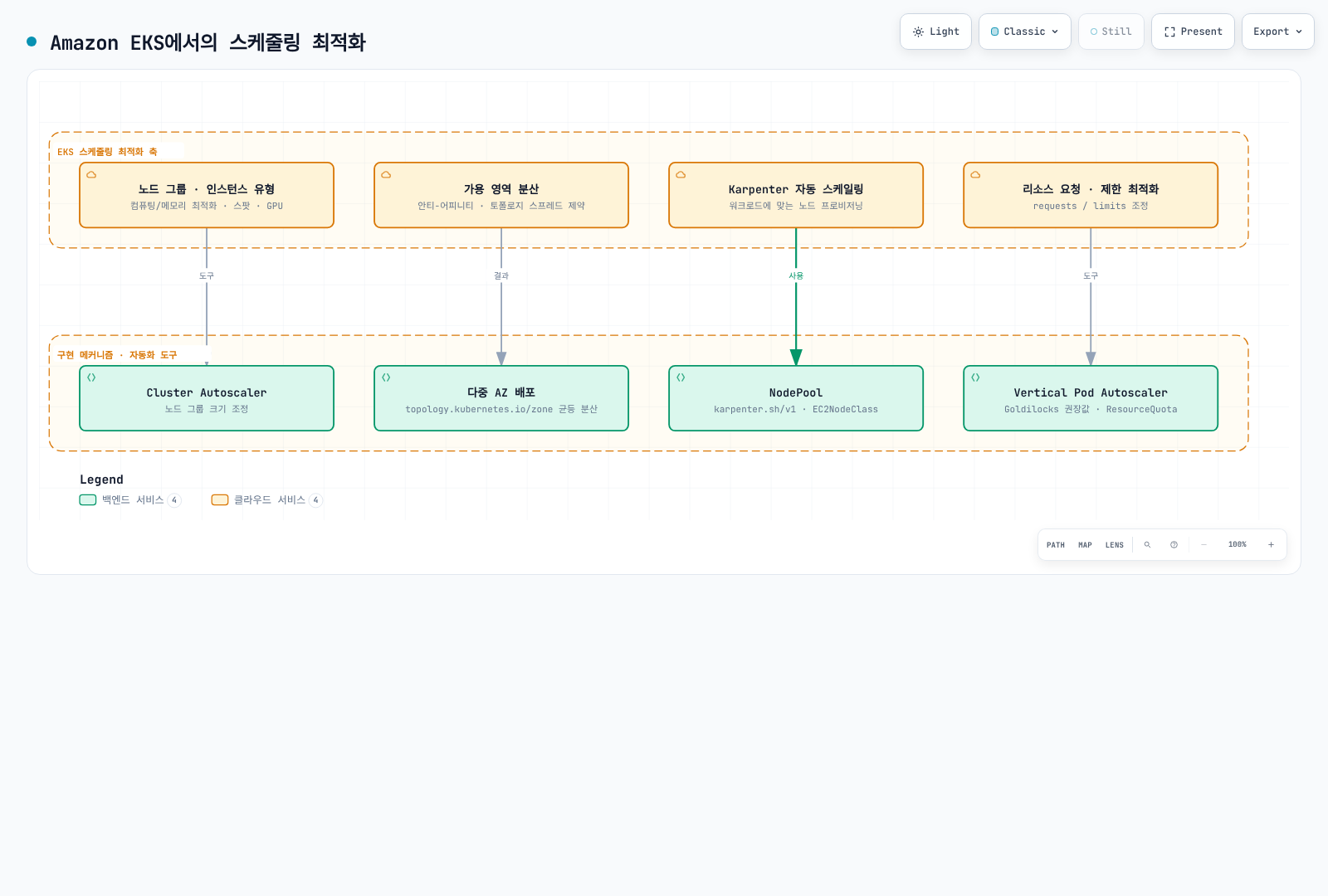Image resolution: width=1328 pixels, height=896 pixels.
Task: Click cloud icon on 노드 그룹 node
Action: pos(91,175)
